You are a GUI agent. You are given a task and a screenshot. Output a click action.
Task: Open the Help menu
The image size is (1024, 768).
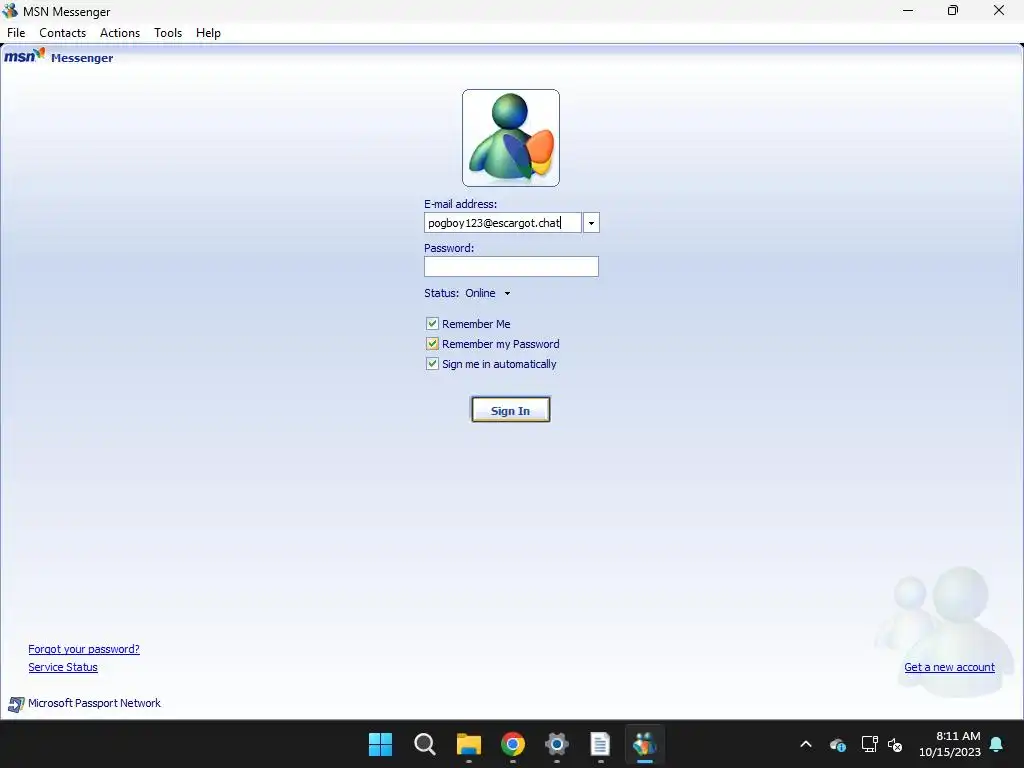(208, 33)
